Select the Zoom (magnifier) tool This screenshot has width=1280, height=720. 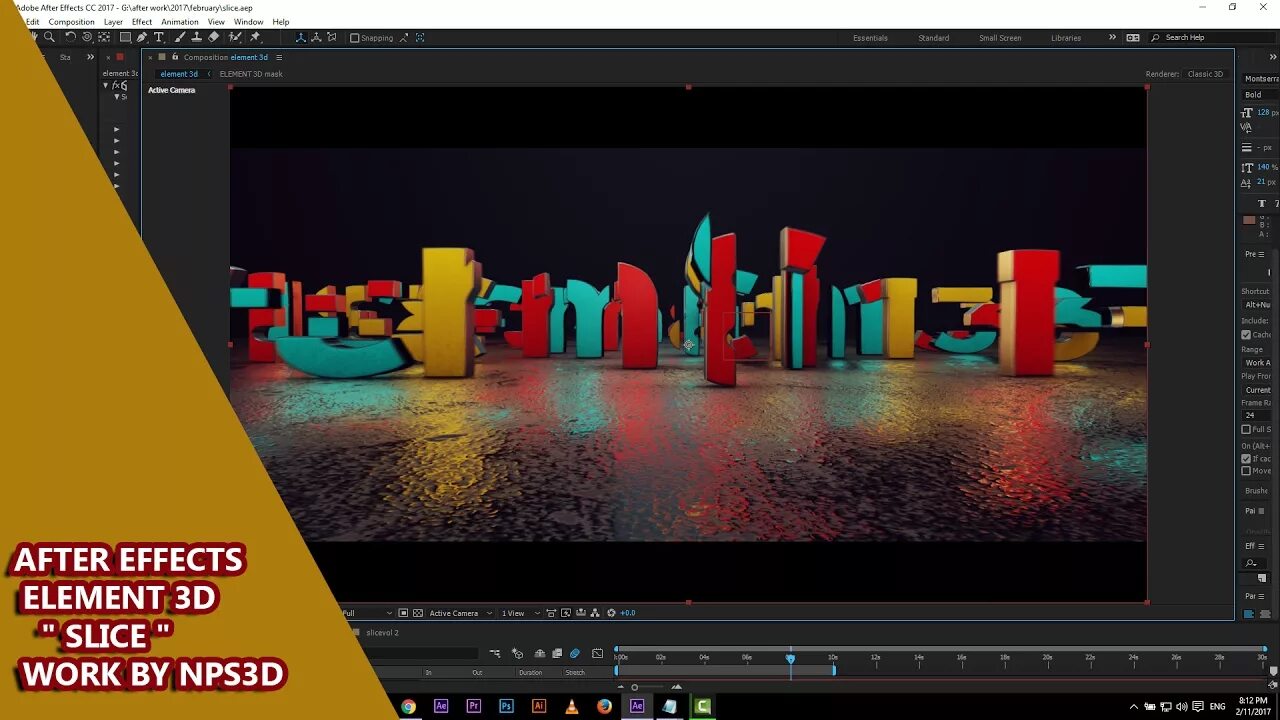49,37
